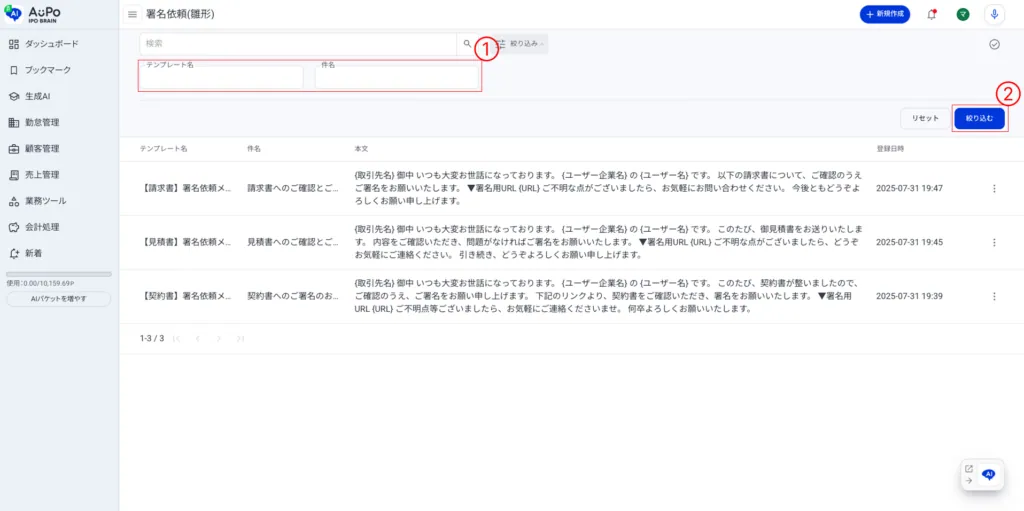Select 【契約書】署名依頼メ… template name
The height and width of the screenshot is (511, 1024).
(185, 296)
